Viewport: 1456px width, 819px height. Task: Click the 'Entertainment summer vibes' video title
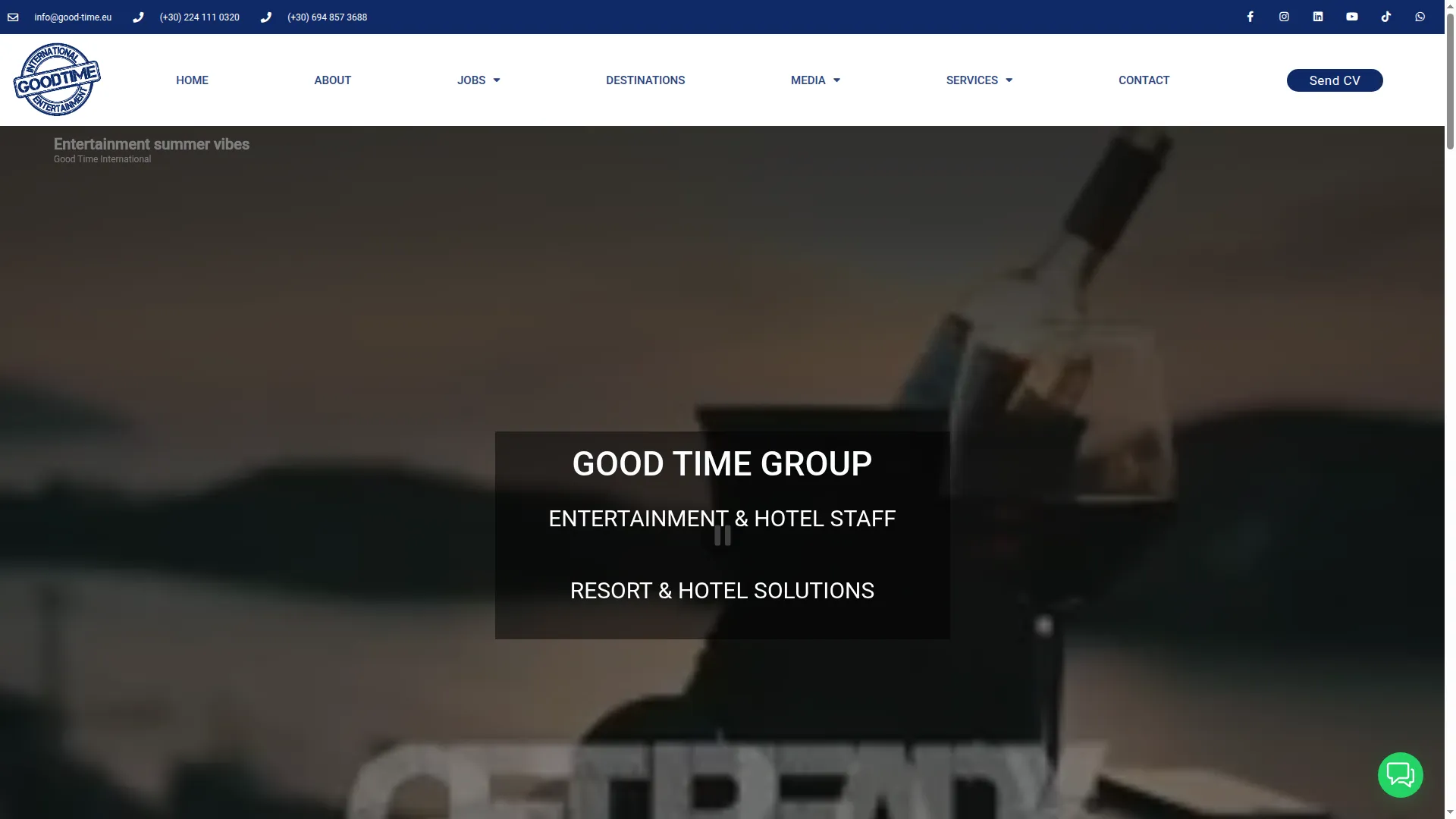coord(152,144)
